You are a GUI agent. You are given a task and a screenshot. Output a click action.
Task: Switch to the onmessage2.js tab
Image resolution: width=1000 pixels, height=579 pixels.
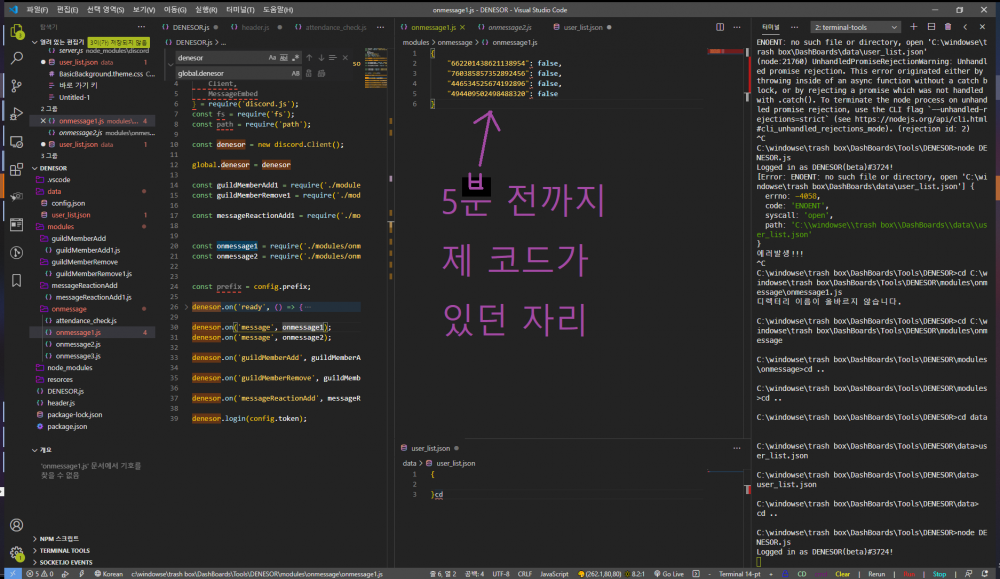[509, 27]
